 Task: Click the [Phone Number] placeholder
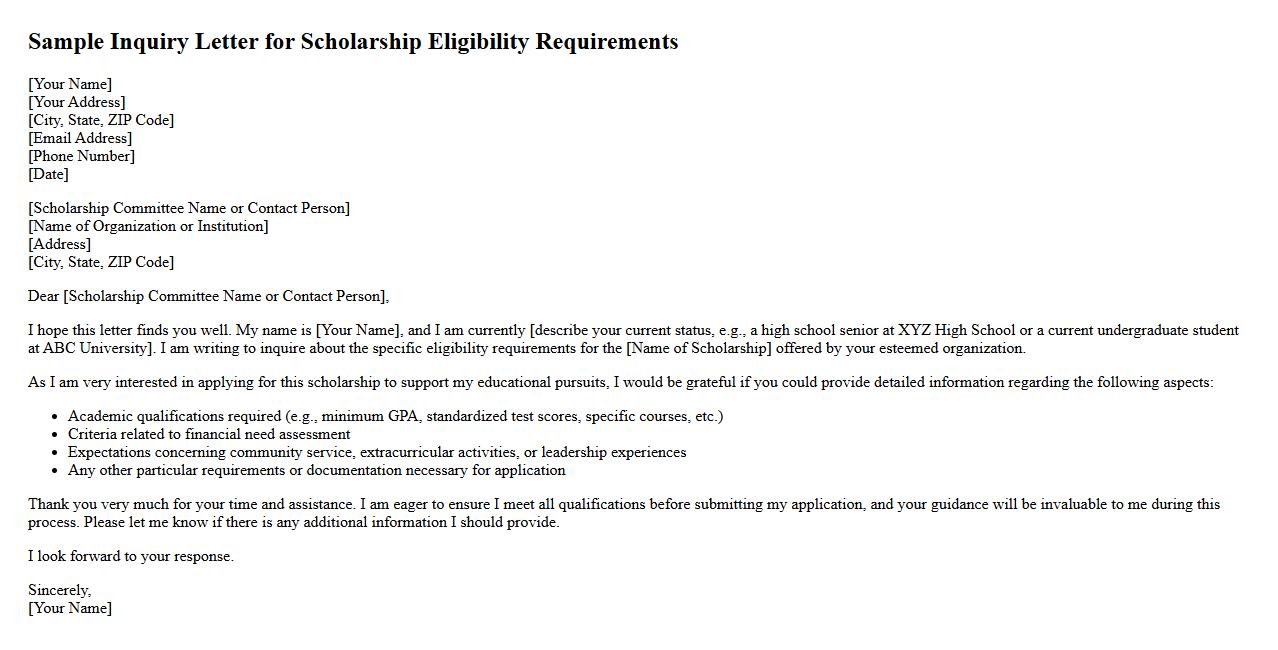point(81,156)
